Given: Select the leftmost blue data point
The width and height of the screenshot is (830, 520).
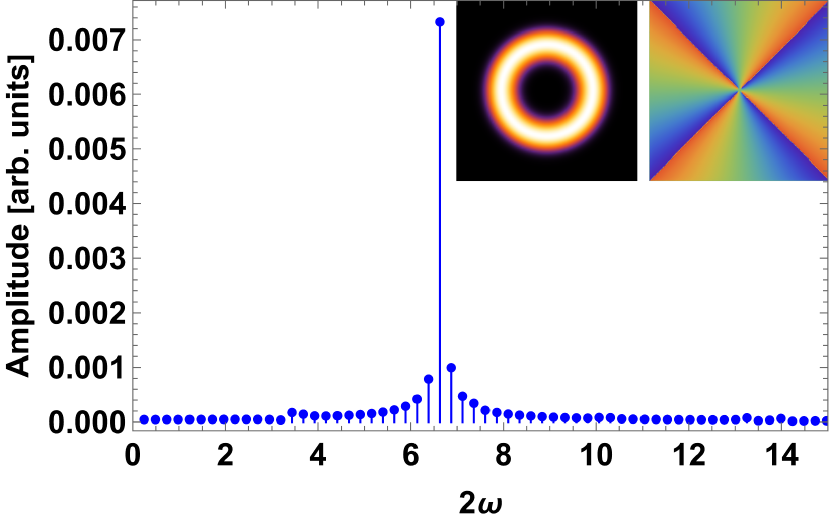Looking at the screenshot, I should (x=144, y=419).
